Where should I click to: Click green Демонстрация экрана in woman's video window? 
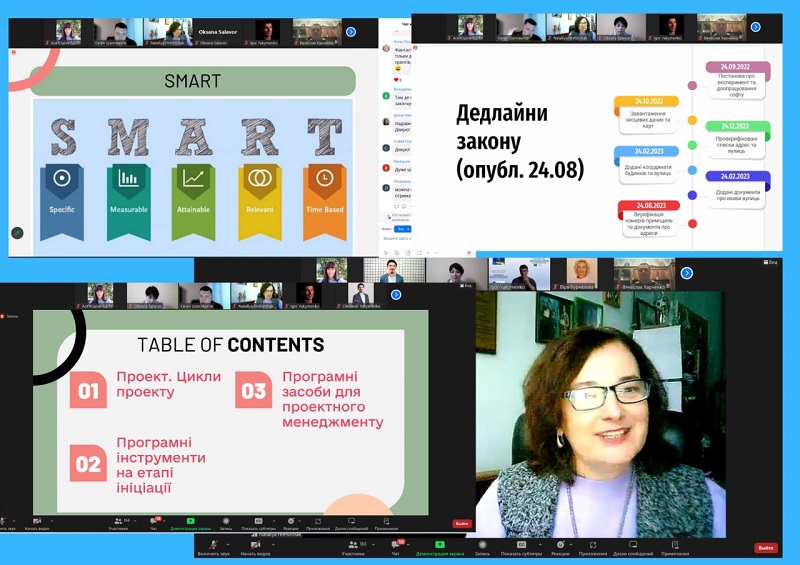(x=440, y=547)
